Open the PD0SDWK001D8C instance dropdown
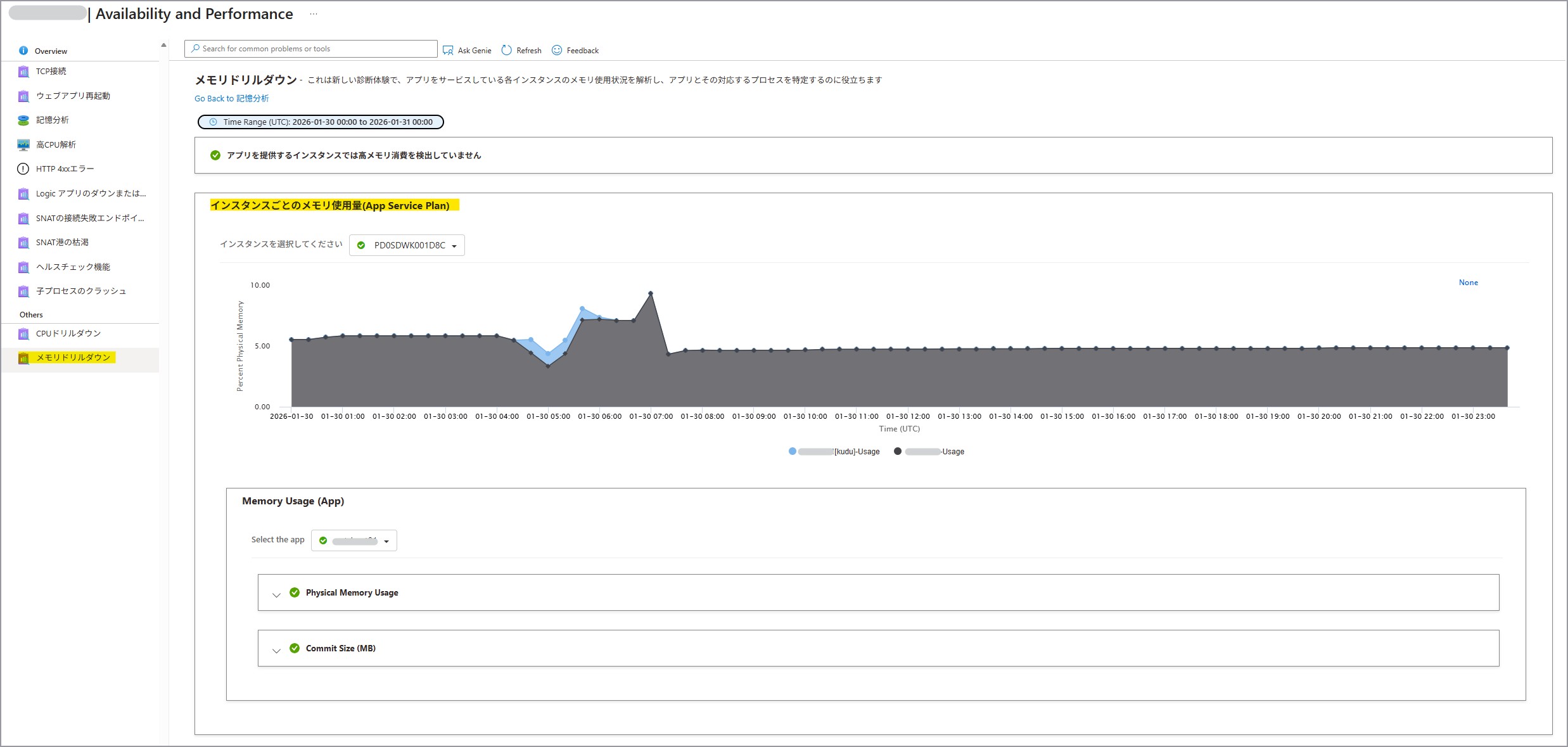Screen dimensions: 1568x747 point(407,245)
